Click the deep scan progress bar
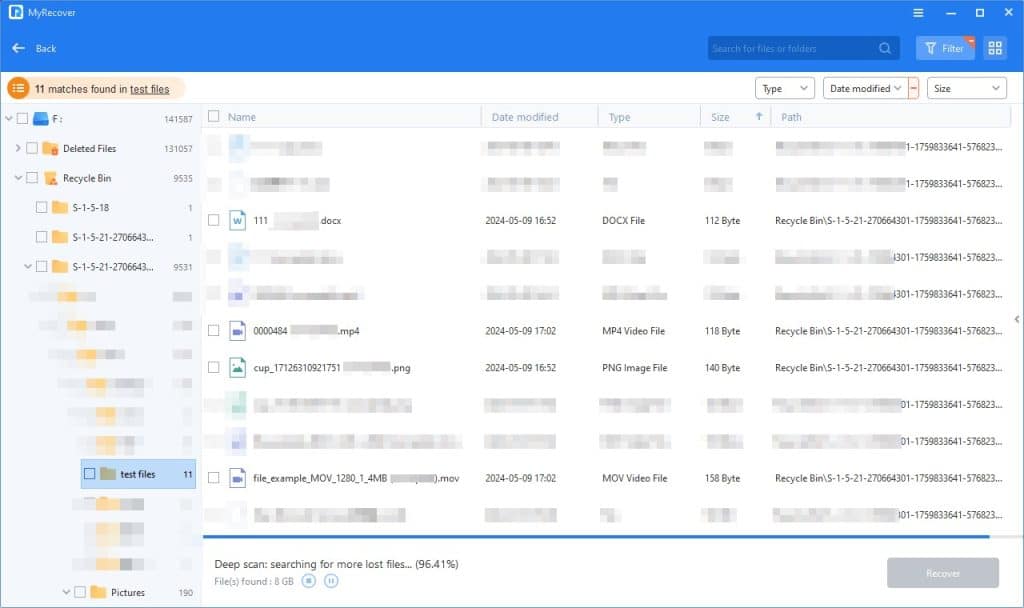Screen dimensions: 1024x608 [611, 536]
